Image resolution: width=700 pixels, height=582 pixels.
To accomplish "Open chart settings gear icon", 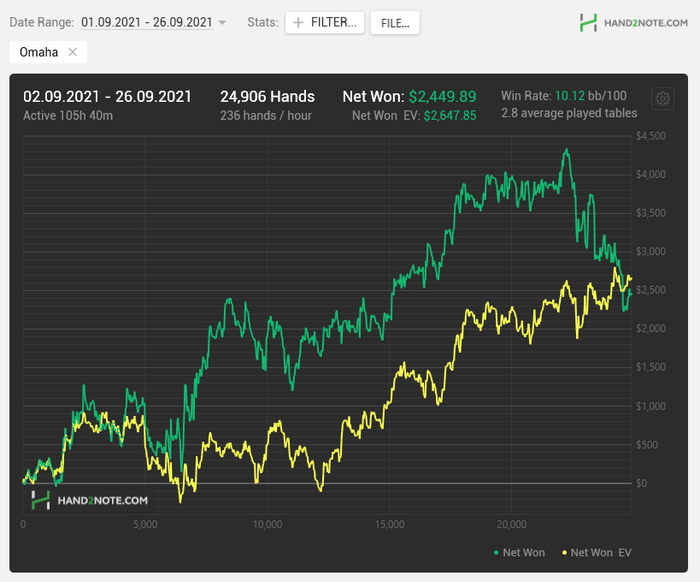I will pyautogui.click(x=662, y=98).
